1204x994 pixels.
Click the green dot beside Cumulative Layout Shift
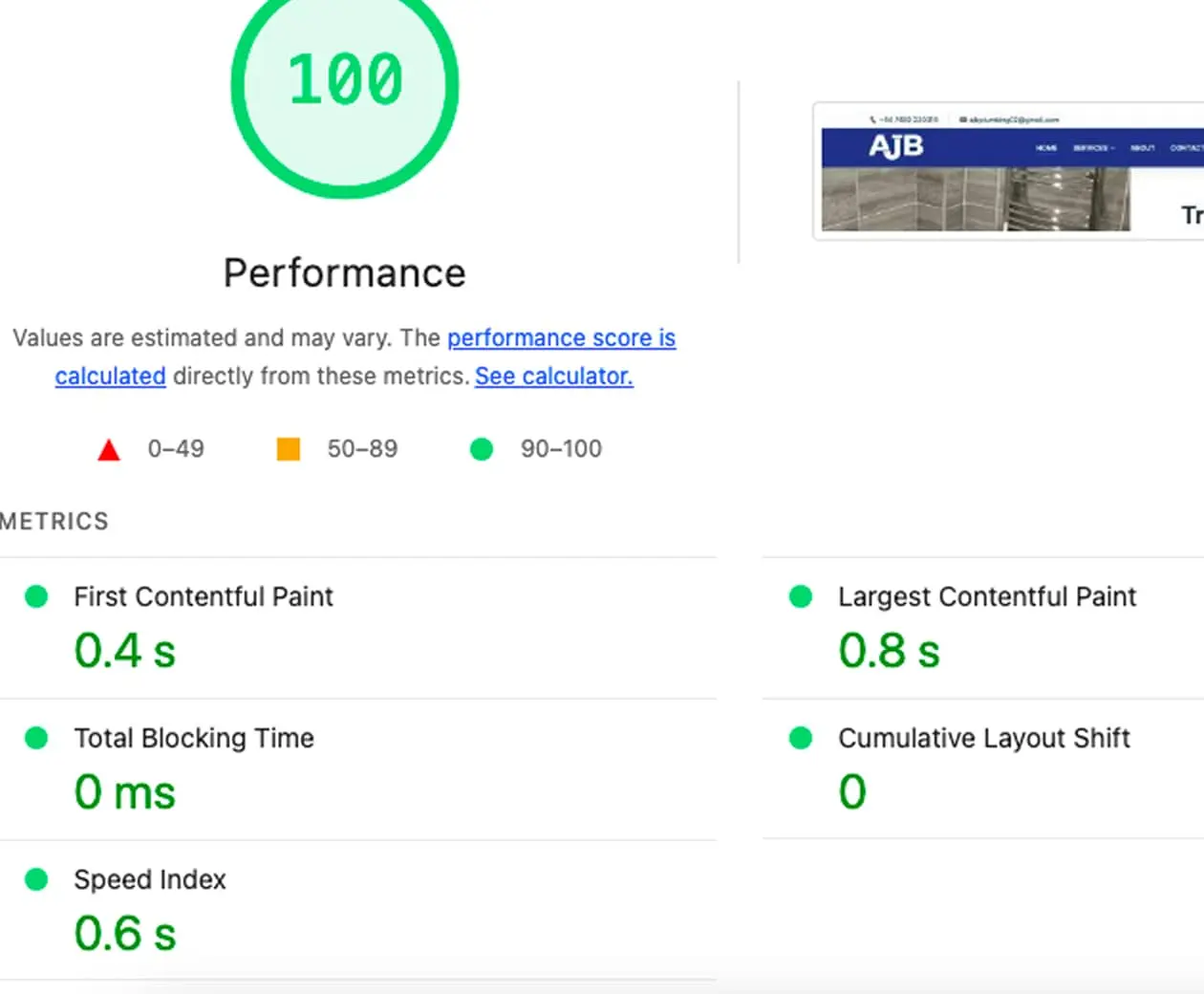tap(801, 738)
